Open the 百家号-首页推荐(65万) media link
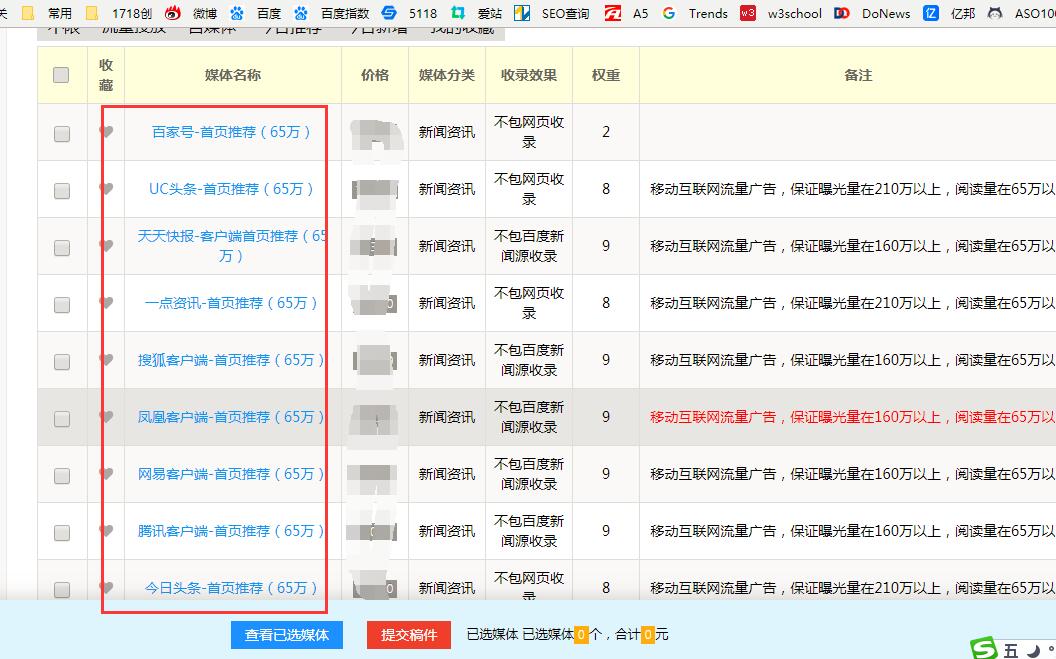1056x659 pixels. 232,132
